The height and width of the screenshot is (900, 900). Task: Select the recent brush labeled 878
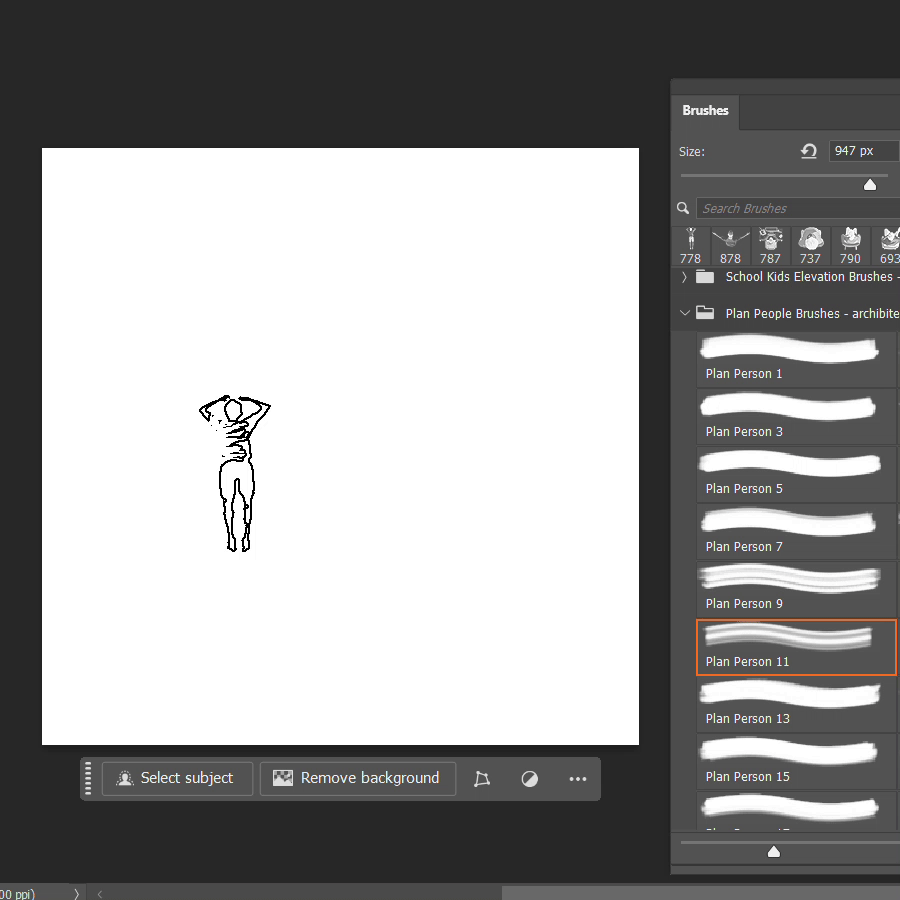[730, 245]
